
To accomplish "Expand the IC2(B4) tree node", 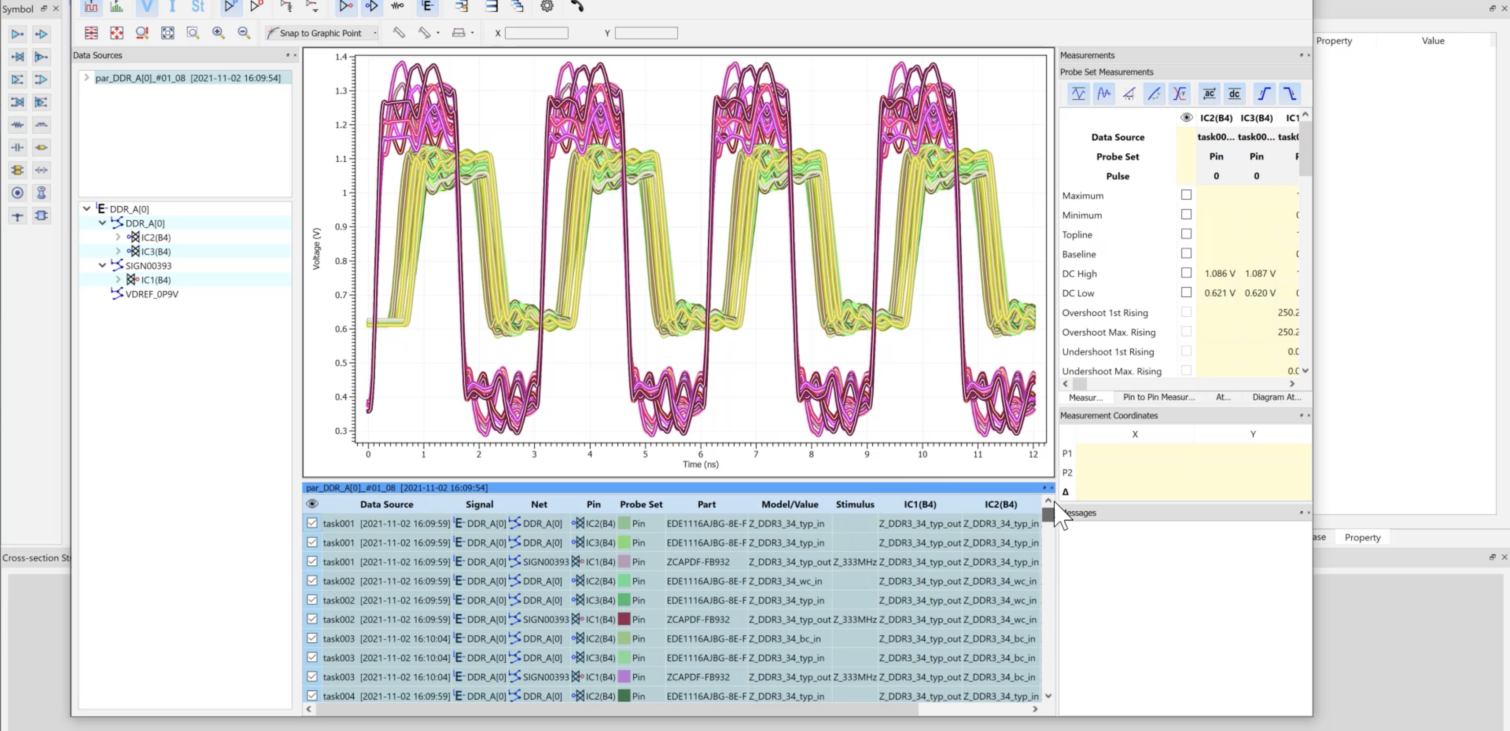I will [118, 237].
